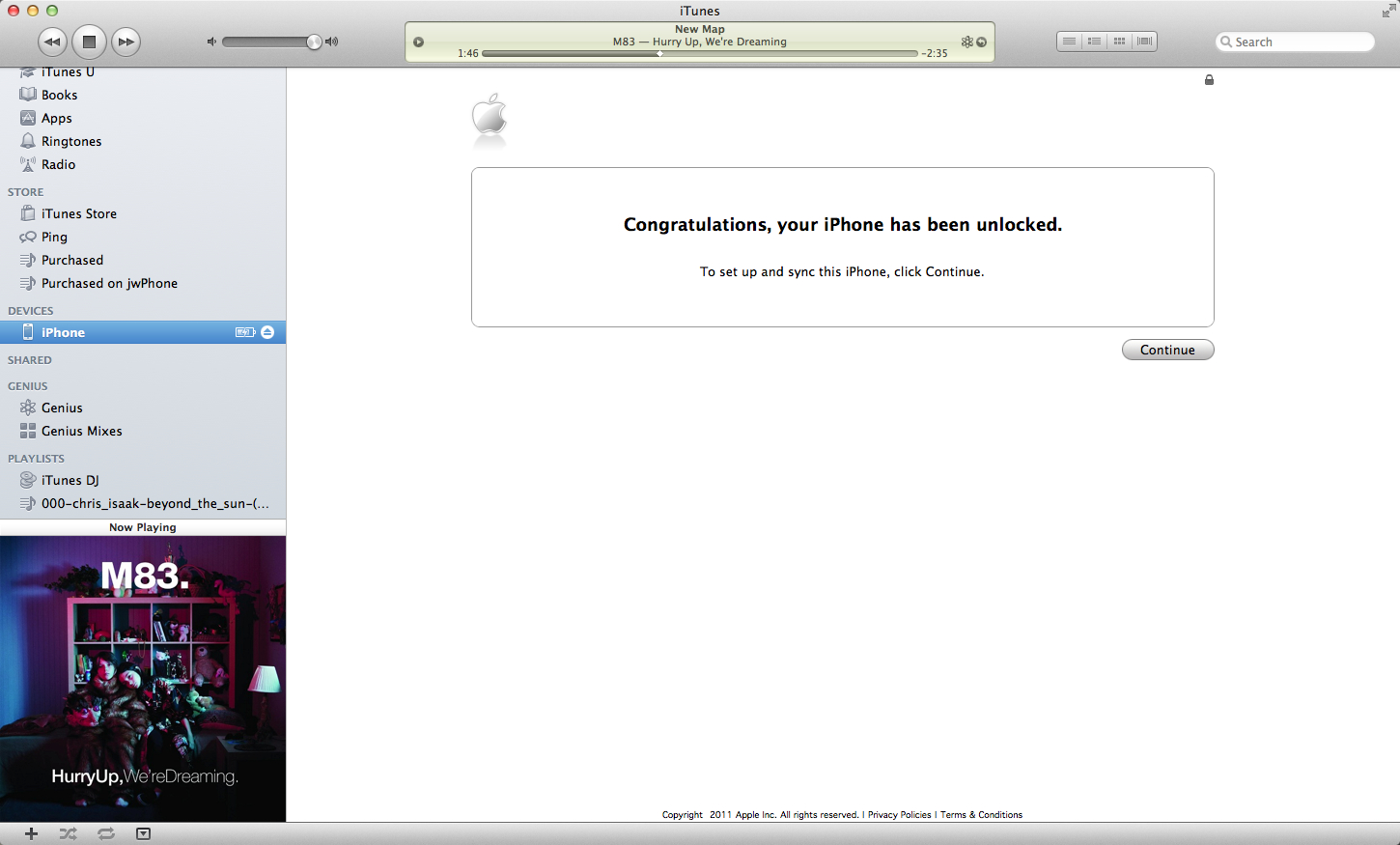Toggle shuffle playback
This screenshot has height=845, width=1400.
[x=68, y=833]
